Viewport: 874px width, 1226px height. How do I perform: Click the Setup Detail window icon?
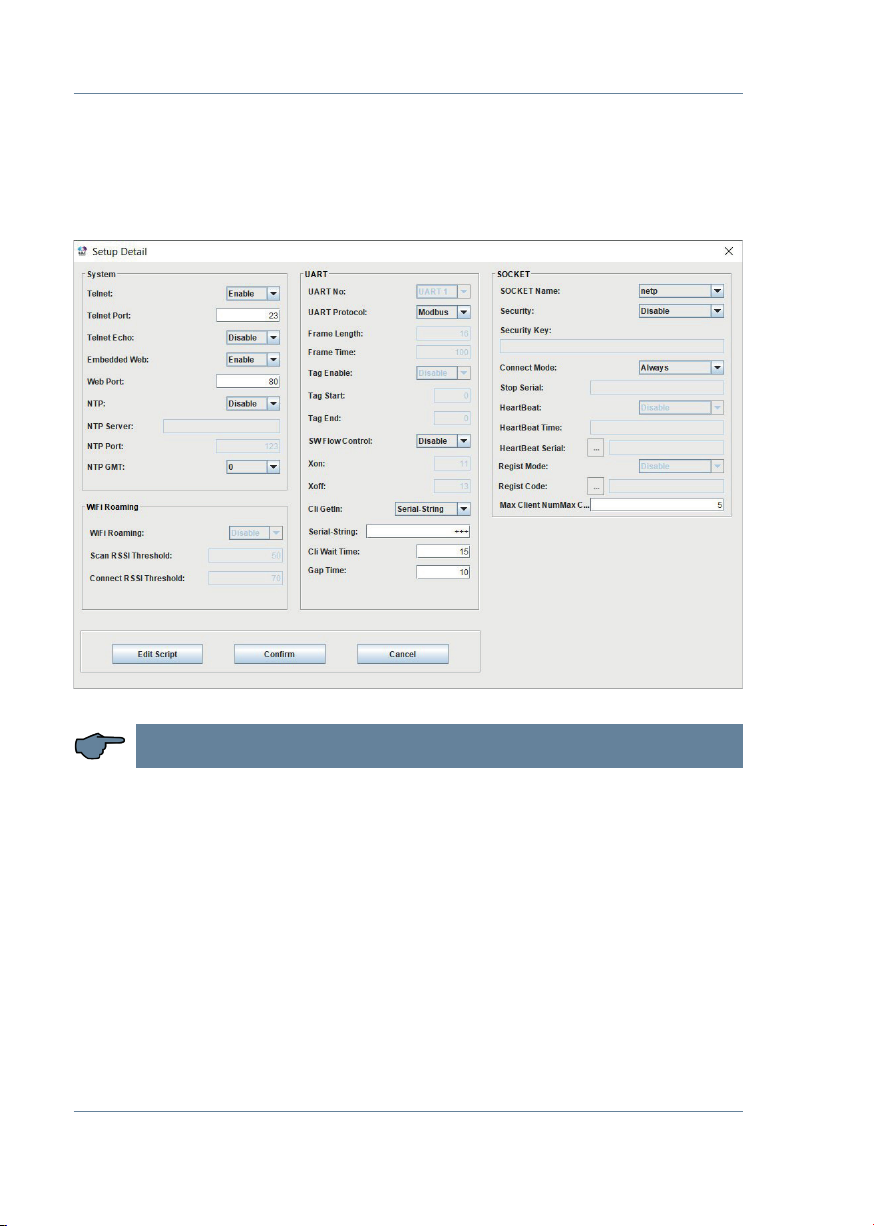[83, 250]
